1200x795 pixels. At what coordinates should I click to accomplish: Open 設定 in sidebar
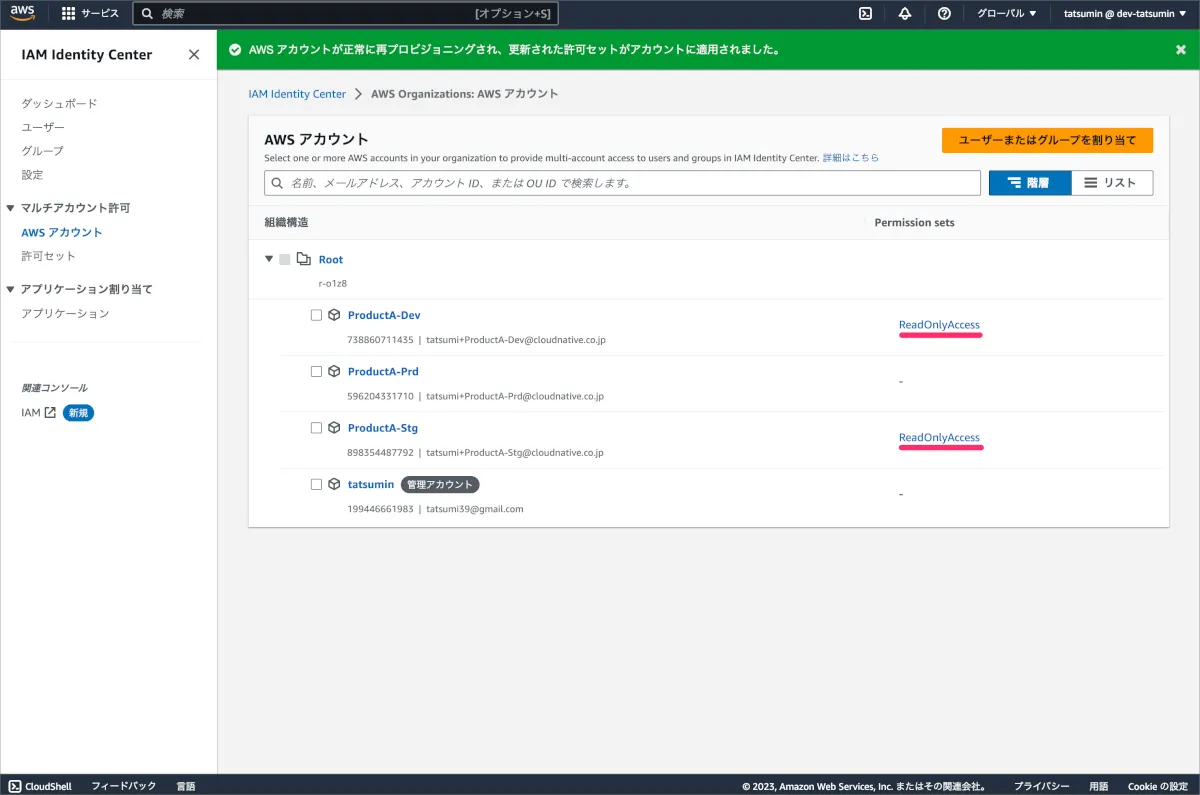(x=32, y=175)
